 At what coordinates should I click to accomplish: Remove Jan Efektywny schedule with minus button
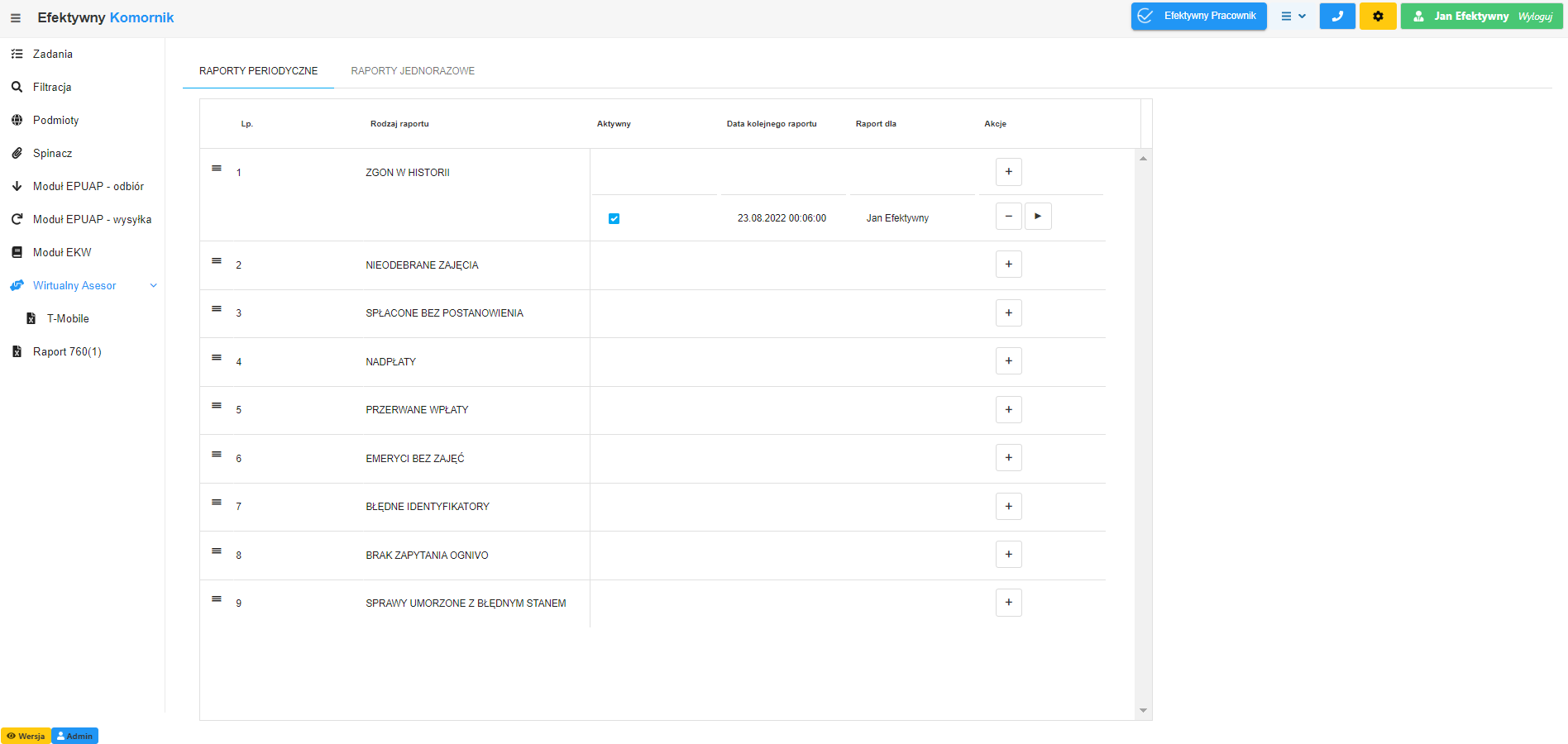1008,217
